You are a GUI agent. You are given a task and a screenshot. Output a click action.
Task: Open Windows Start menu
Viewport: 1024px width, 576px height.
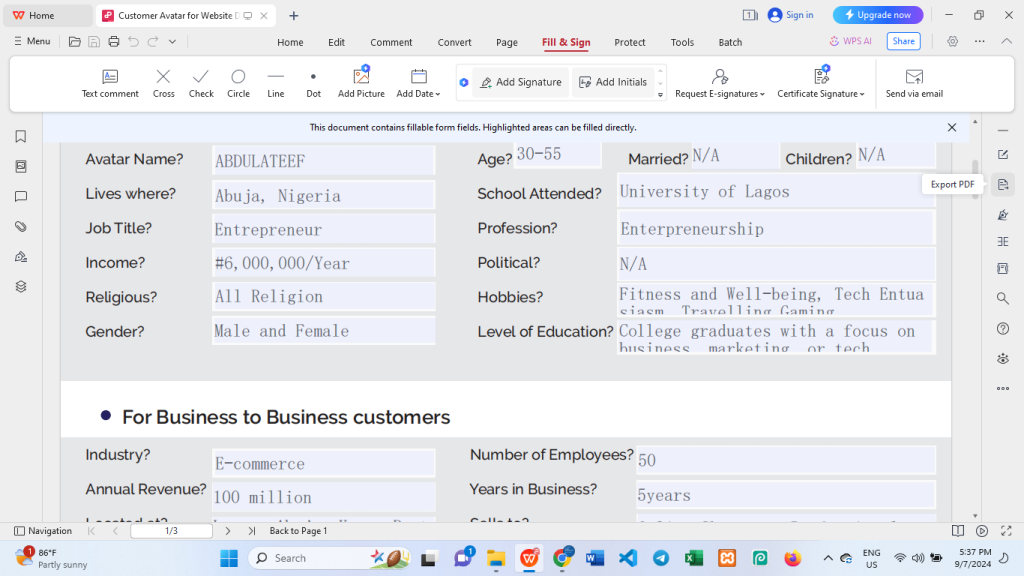click(229, 558)
